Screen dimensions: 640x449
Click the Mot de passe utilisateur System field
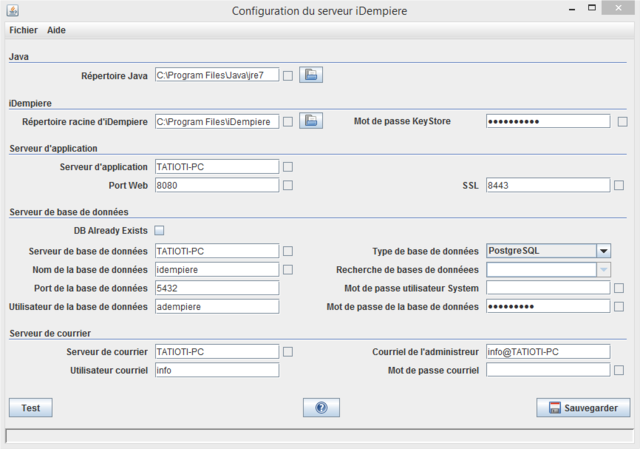pos(547,288)
